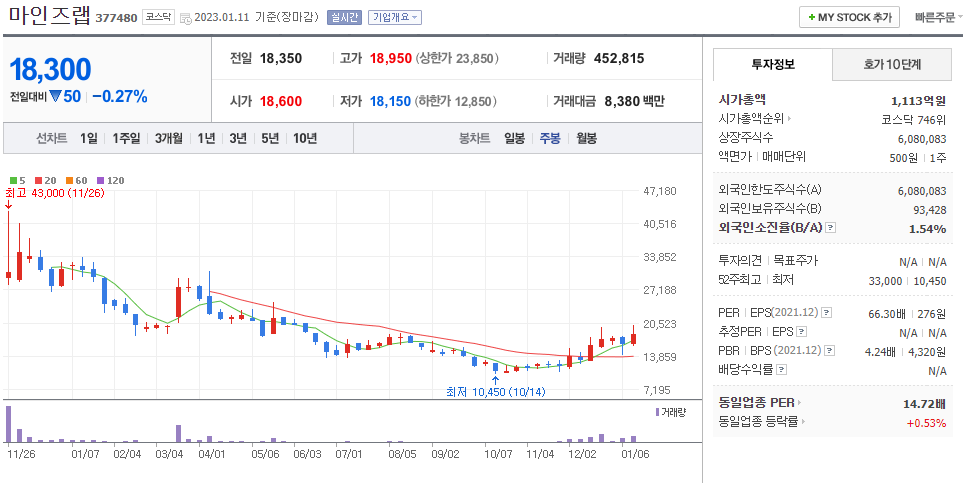Viewport: 966px width, 483px height.
Task: Open the 동일업종 등락률 link
Action: coord(761,422)
